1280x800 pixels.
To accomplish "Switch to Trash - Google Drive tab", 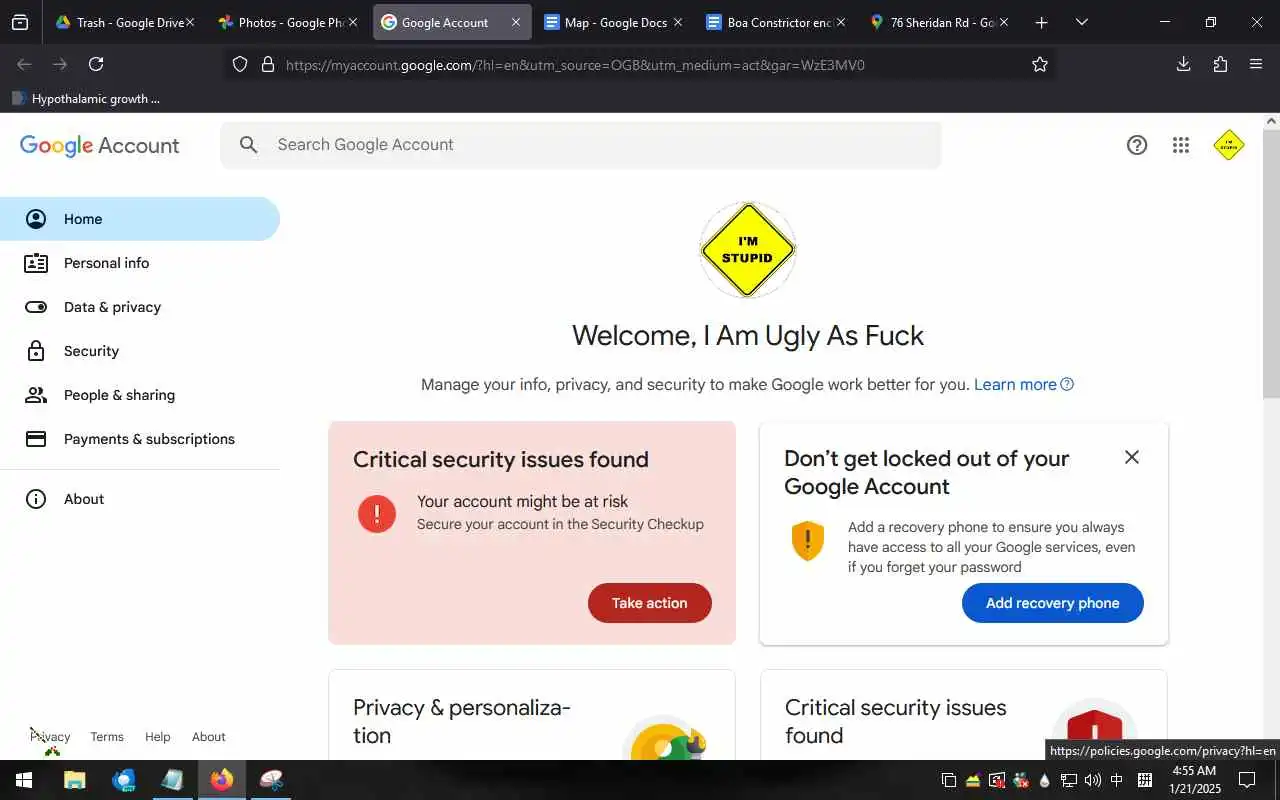I will 124,22.
